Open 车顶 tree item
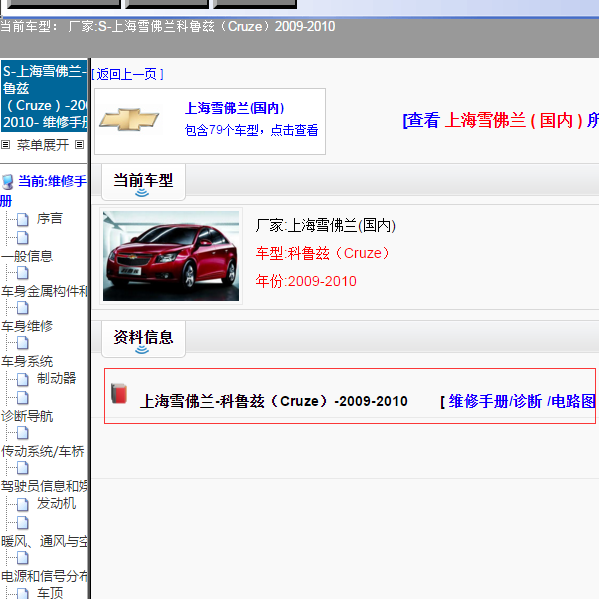Image resolution: width=599 pixels, height=599 pixels. click(x=50, y=593)
